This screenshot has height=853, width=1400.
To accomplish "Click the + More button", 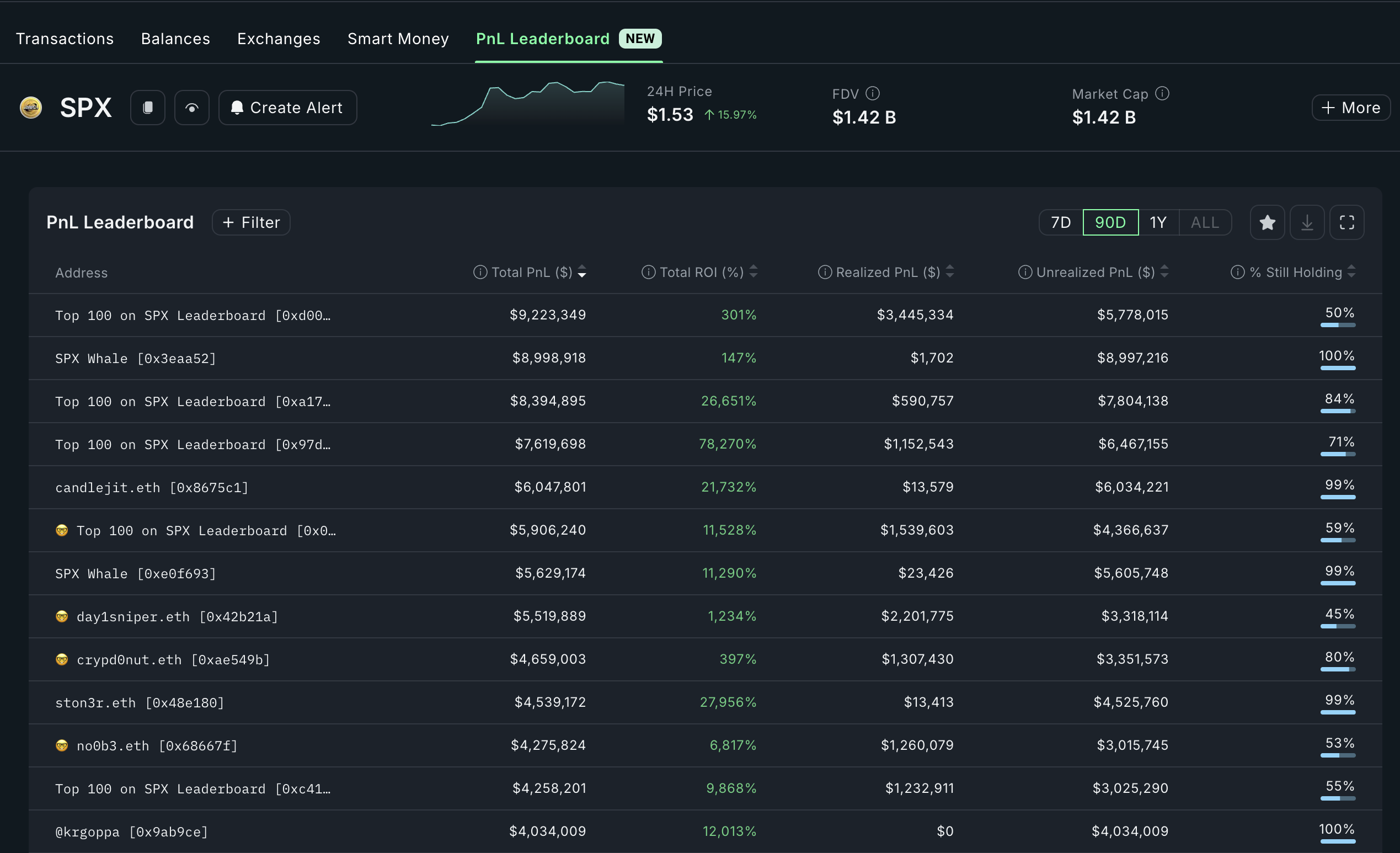I will coord(1350,108).
